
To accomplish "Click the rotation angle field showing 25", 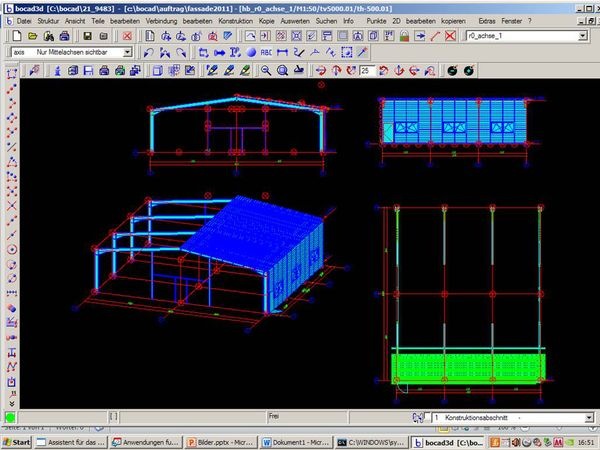I will 367,71.
